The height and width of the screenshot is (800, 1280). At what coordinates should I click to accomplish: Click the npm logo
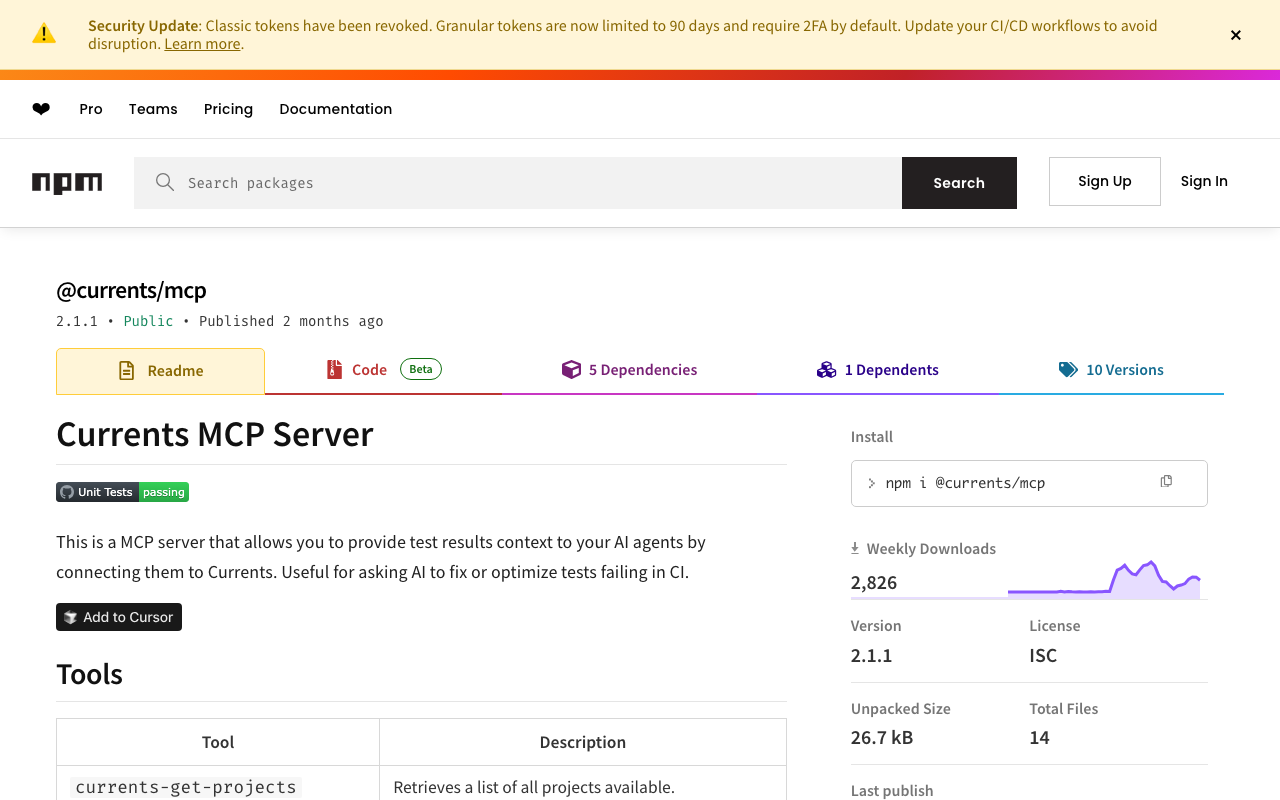(67, 183)
